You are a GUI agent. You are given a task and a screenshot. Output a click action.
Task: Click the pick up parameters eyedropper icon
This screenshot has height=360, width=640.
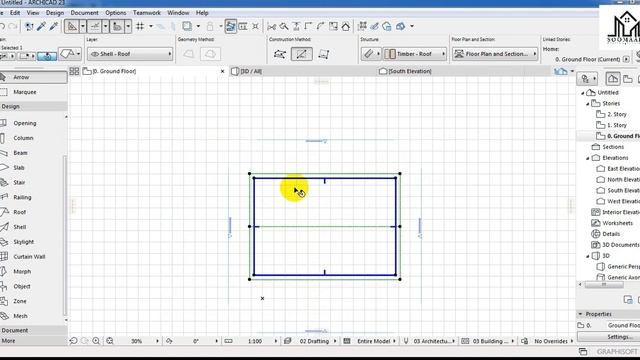(x=41, y=27)
